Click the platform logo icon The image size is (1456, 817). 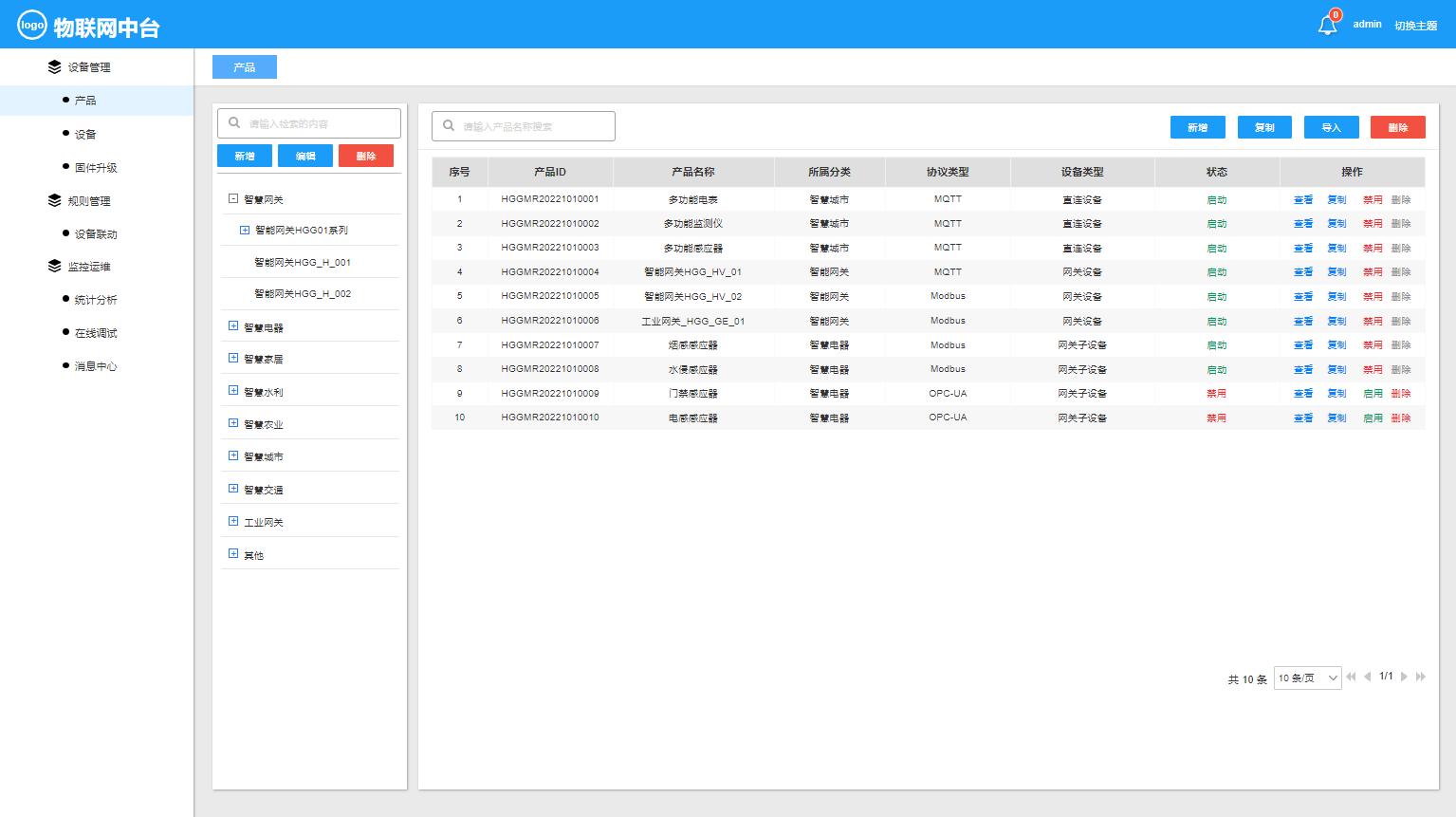[x=33, y=24]
